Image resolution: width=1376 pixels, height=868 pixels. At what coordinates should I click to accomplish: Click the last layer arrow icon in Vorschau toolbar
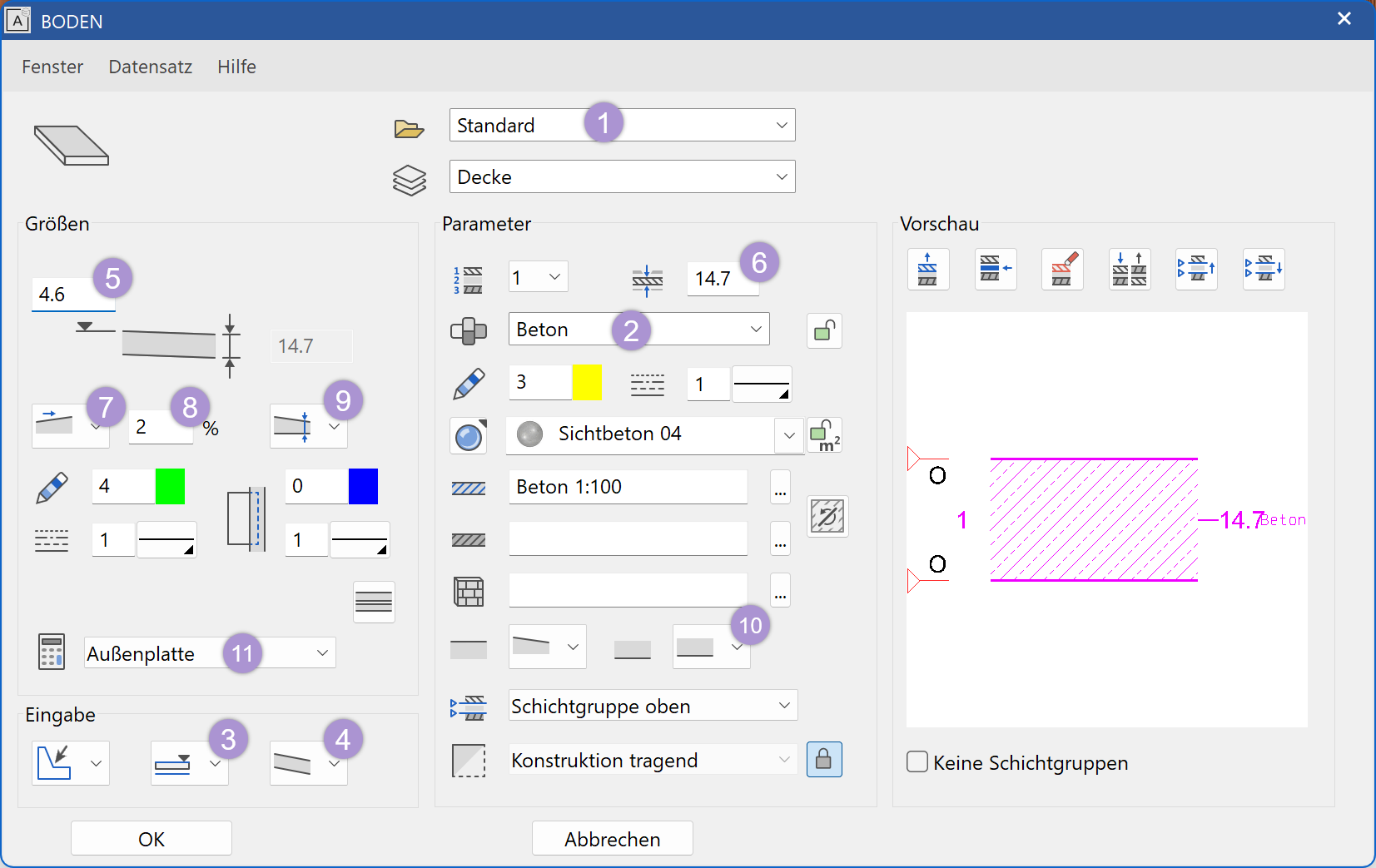[1263, 269]
